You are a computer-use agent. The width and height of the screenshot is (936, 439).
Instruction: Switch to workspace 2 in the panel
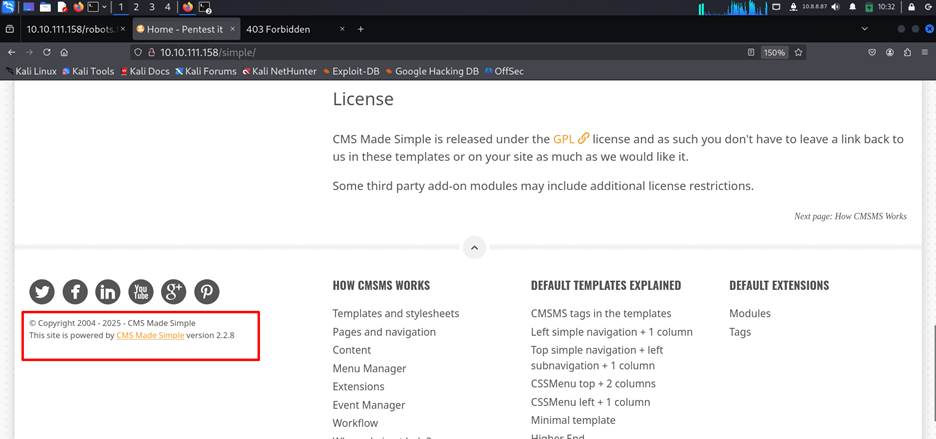(x=137, y=7)
